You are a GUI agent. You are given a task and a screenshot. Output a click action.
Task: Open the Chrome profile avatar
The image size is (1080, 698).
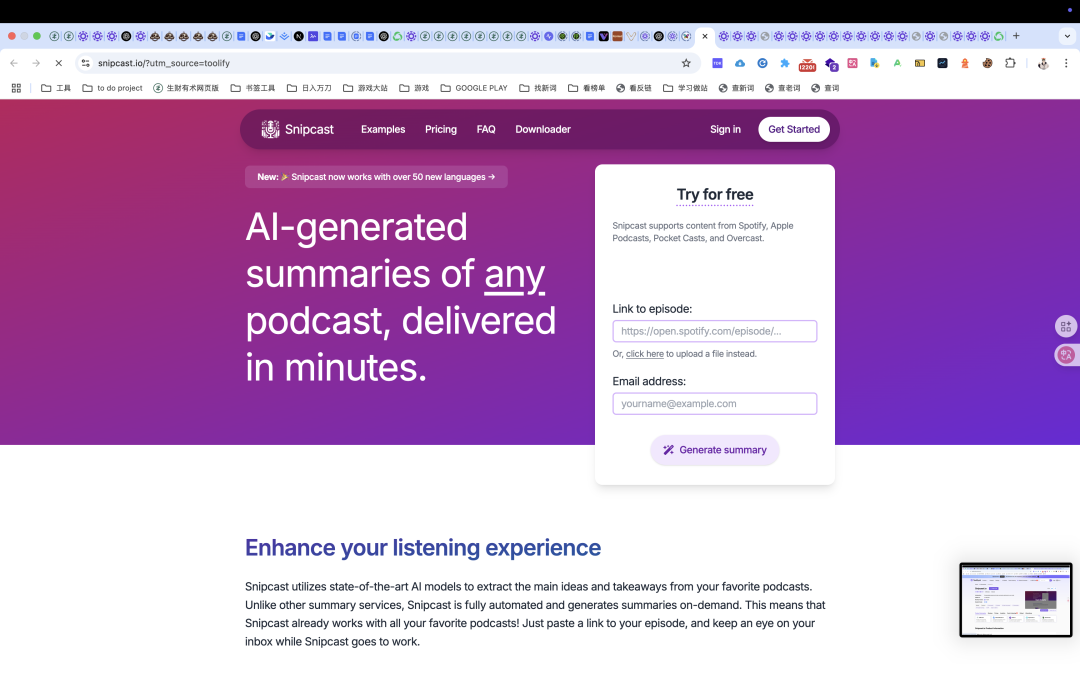(1043, 63)
